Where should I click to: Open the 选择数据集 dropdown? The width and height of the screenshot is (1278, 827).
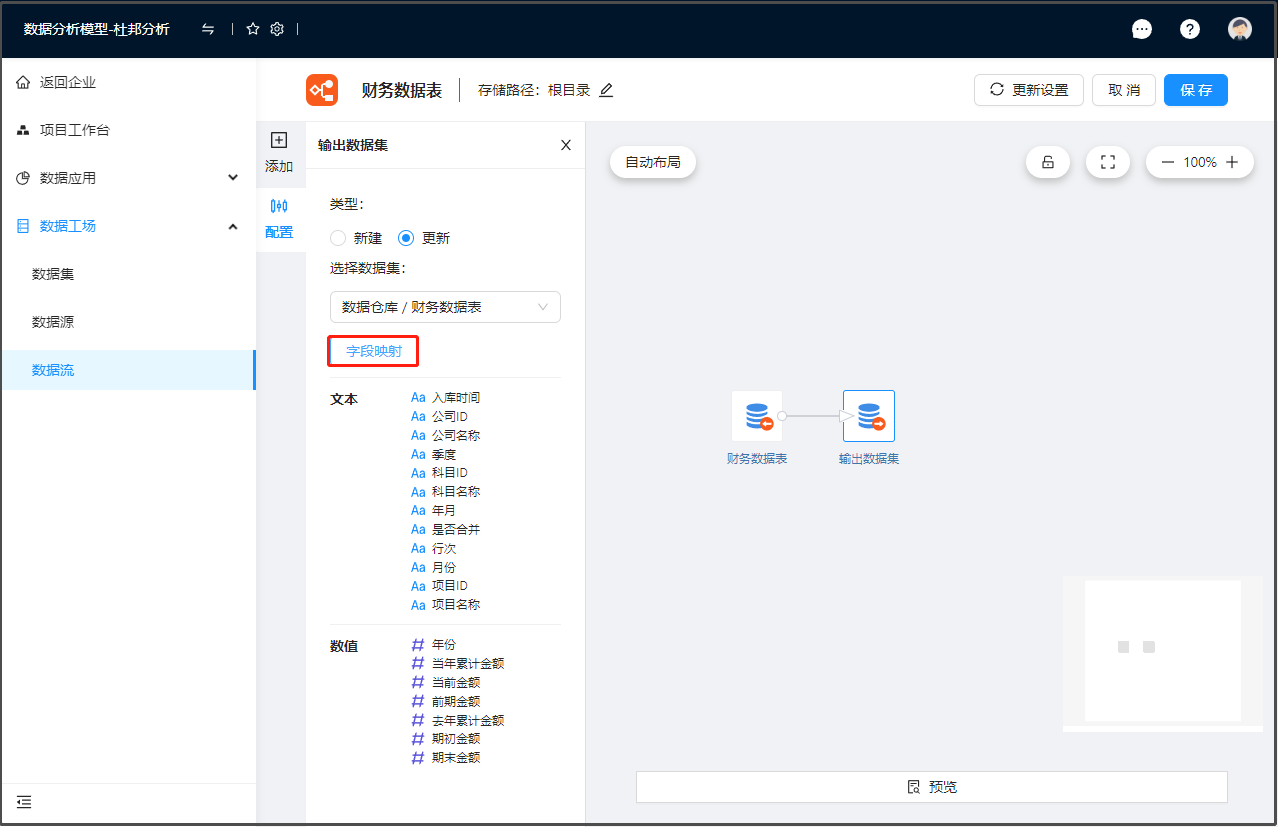coord(445,307)
